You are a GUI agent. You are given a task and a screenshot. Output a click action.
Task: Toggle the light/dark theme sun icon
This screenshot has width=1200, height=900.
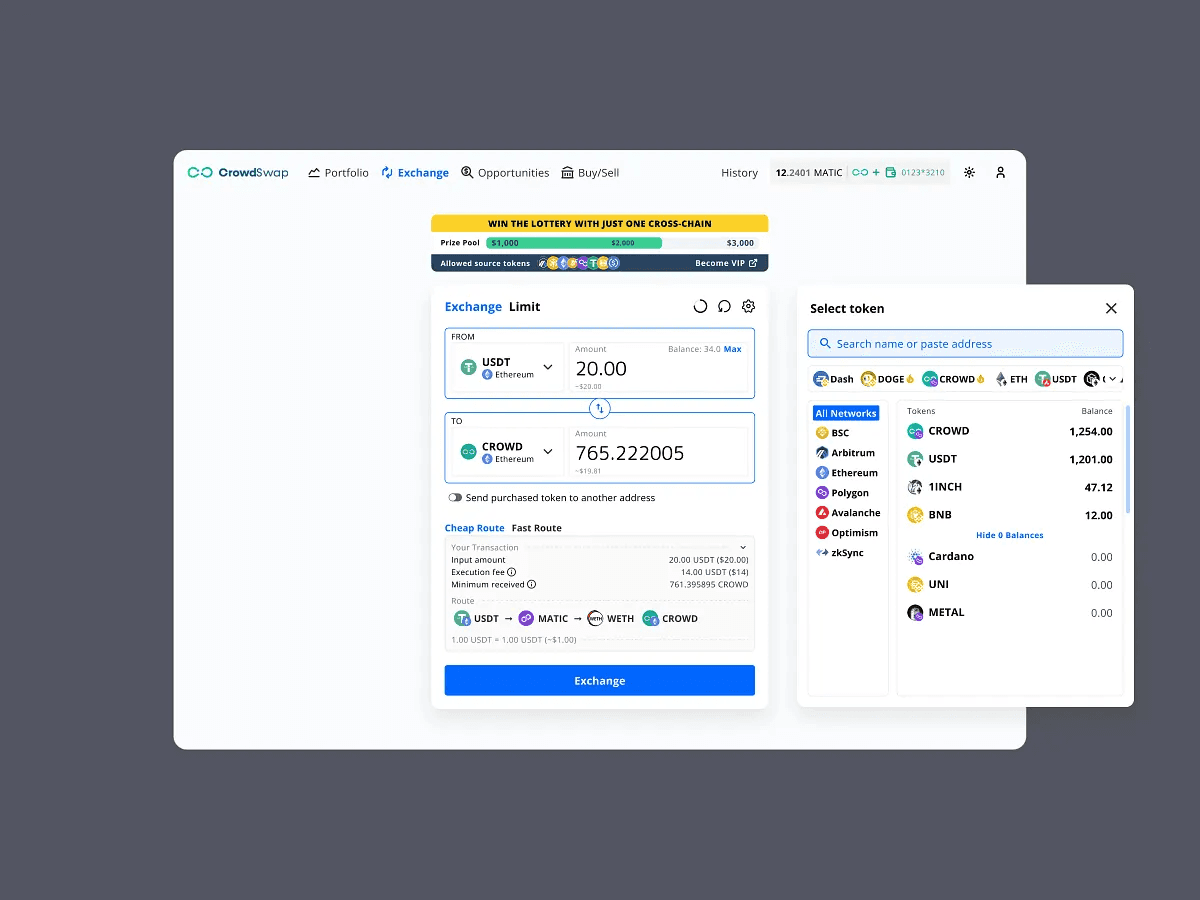(969, 173)
